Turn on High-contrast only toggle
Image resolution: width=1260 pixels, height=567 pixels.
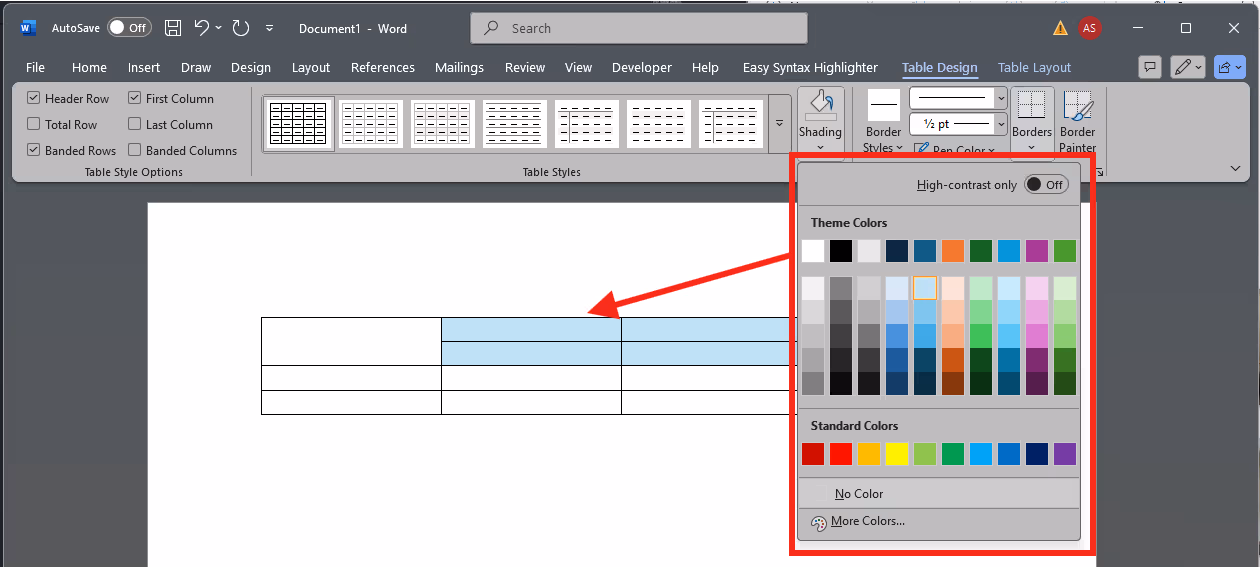tap(1046, 185)
